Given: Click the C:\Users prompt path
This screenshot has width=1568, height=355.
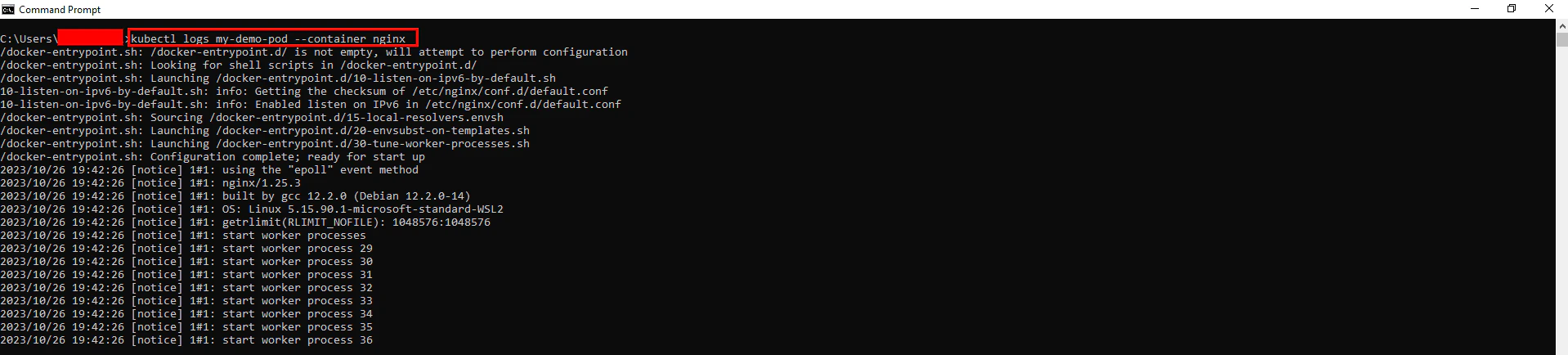Looking at the screenshot, I should (27, 38).
